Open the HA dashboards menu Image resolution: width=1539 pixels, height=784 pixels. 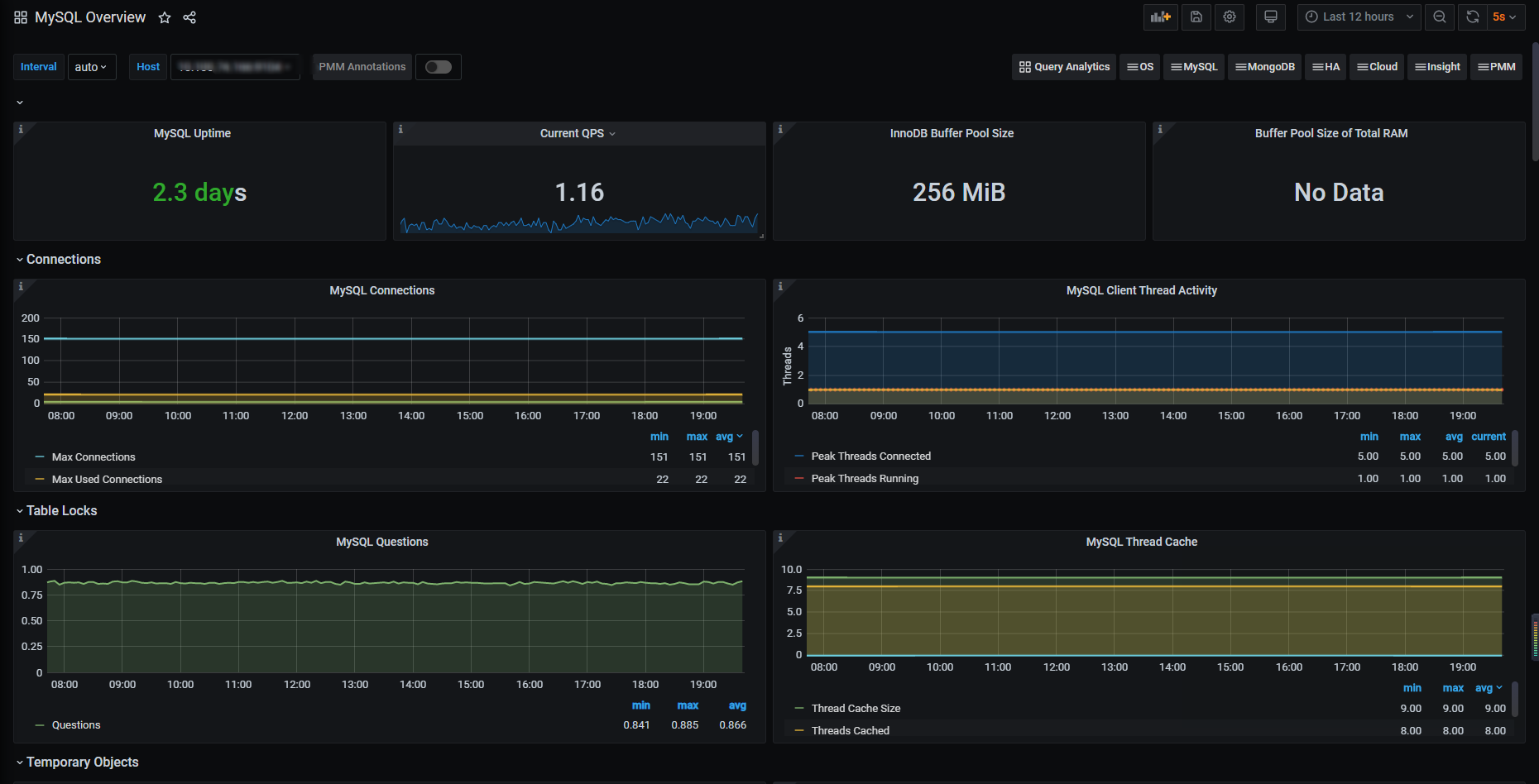1326,67
